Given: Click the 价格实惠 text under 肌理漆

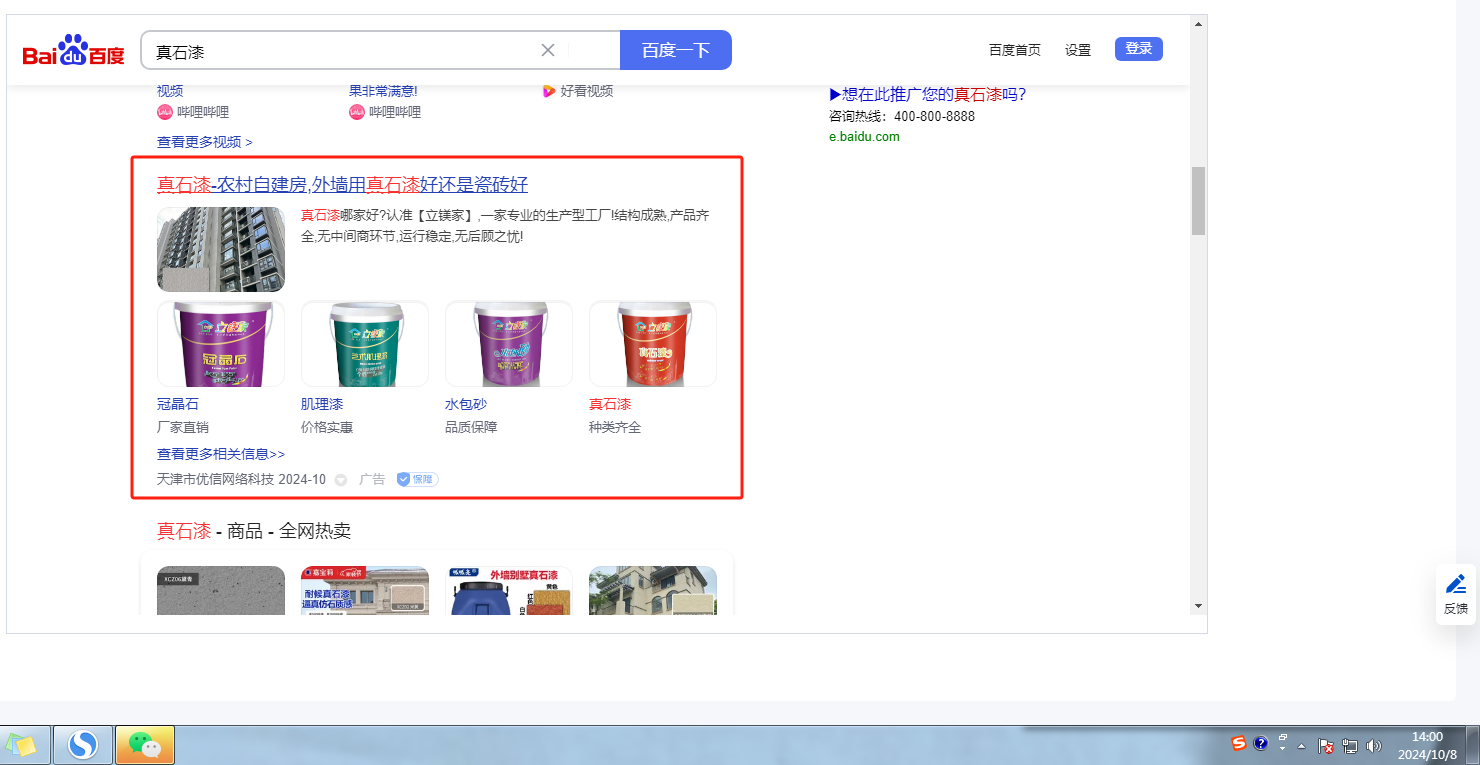Looking at the screenshot, I should (x=327, y=427).
